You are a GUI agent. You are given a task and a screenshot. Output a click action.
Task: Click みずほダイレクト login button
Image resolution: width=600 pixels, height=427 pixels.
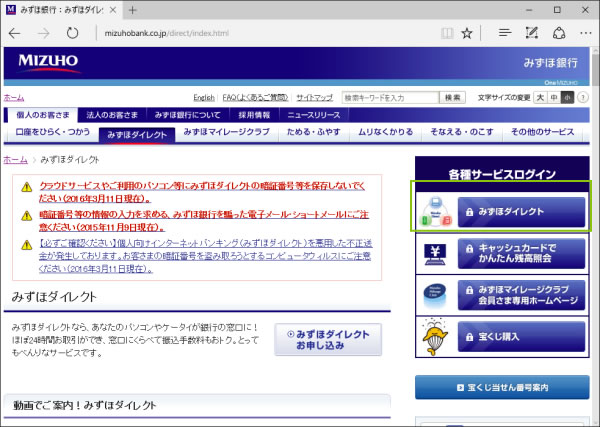[521, 212]
